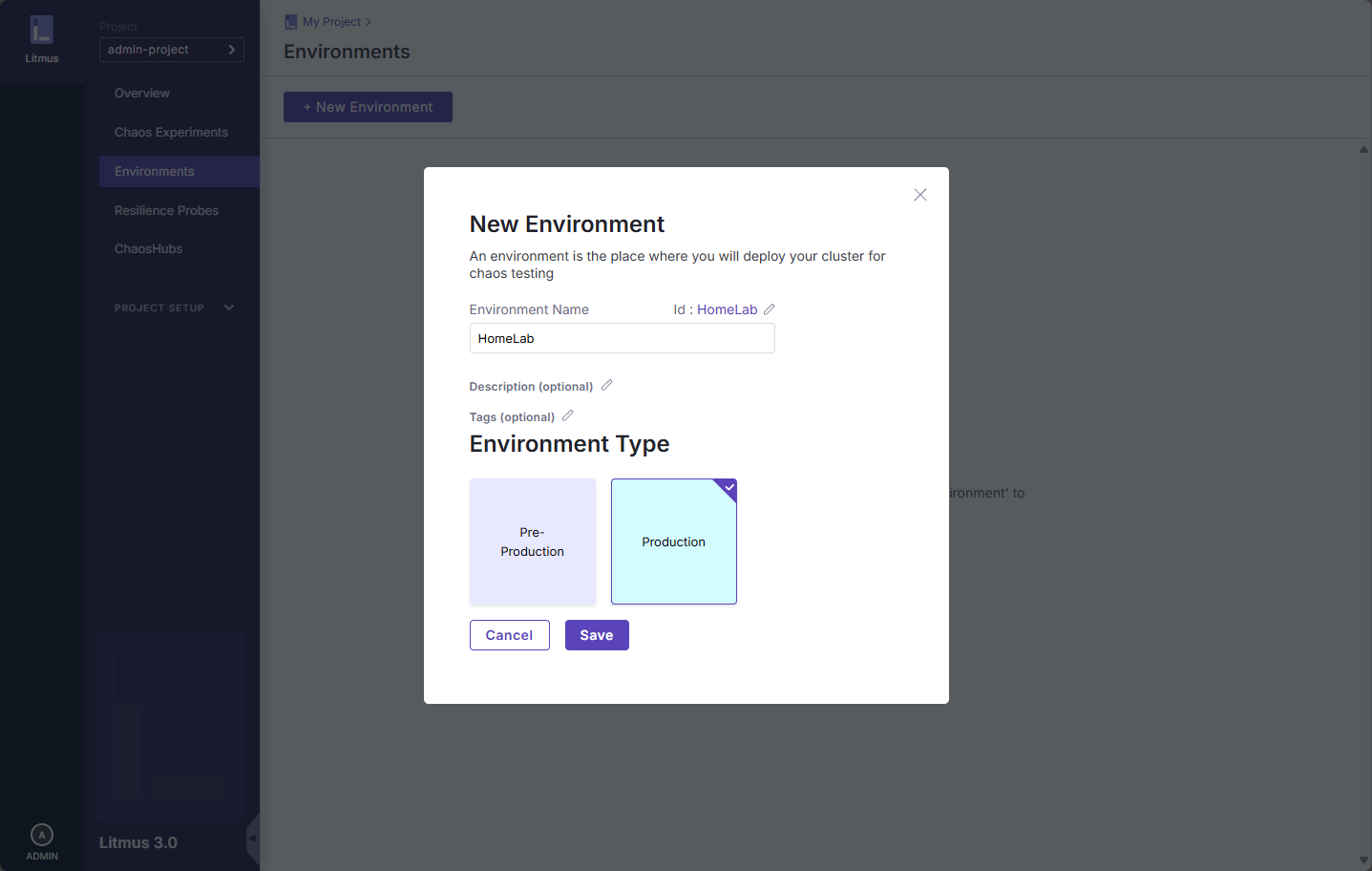Click the My Project breadcrumb link

click(x=331, y=22)
